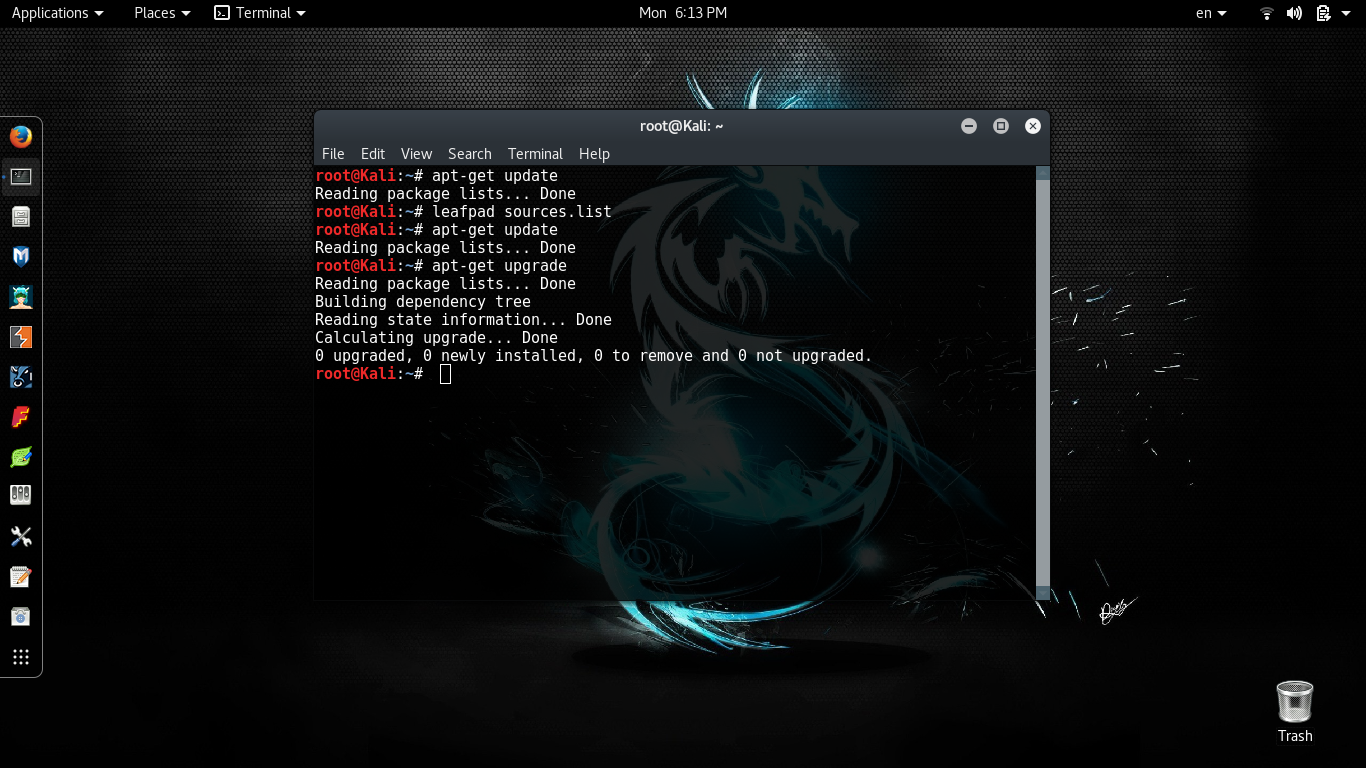The height and width of the screenshot is (768, 1366).
Task: Open the Files manager dock icon
Action: (21, 217)
